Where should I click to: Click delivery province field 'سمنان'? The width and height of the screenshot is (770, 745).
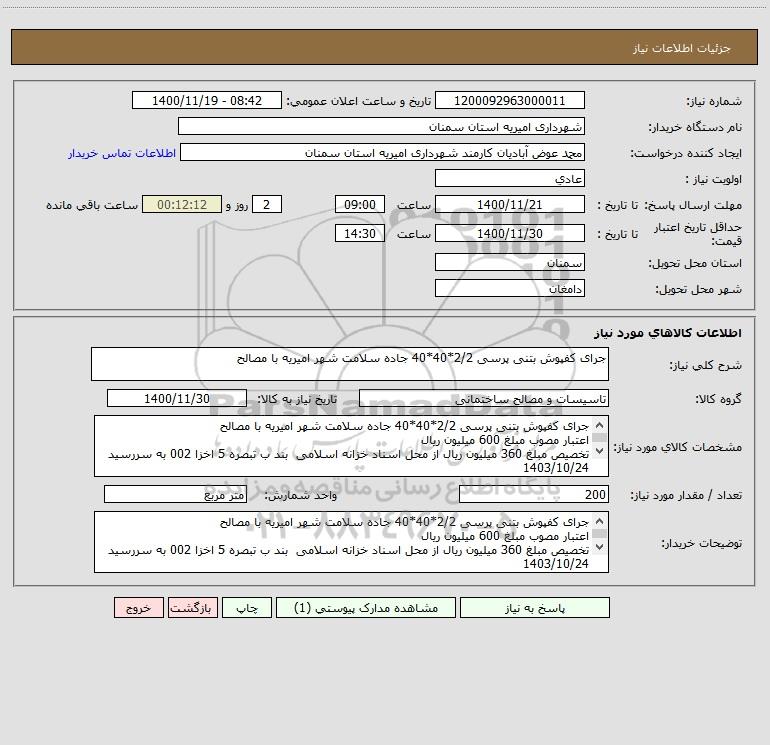pyautogui.click(x=510, y=262)
